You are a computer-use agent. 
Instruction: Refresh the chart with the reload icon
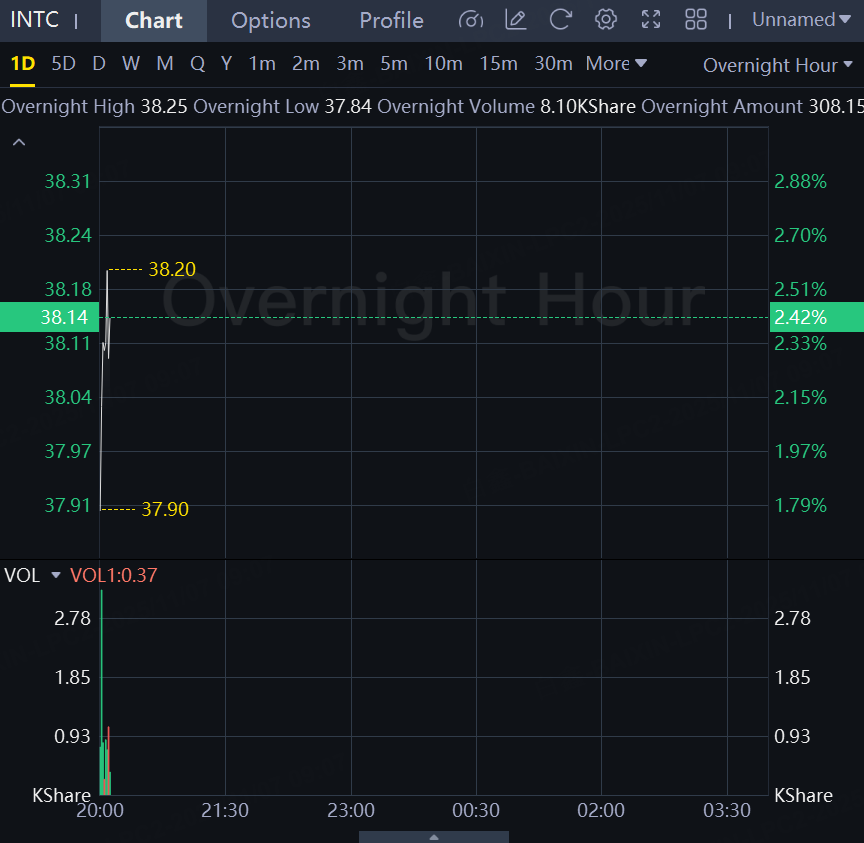(x=561, y=20)
